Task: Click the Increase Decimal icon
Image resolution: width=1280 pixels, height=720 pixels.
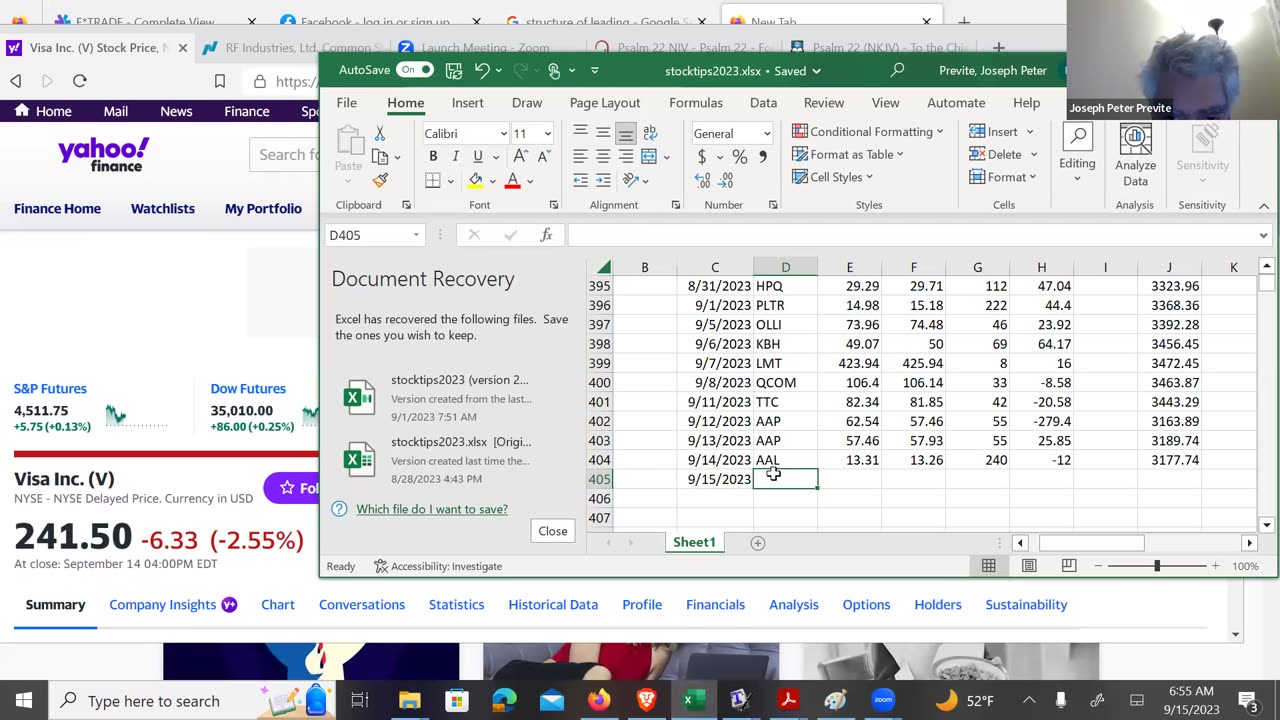Action: (703, 180)
